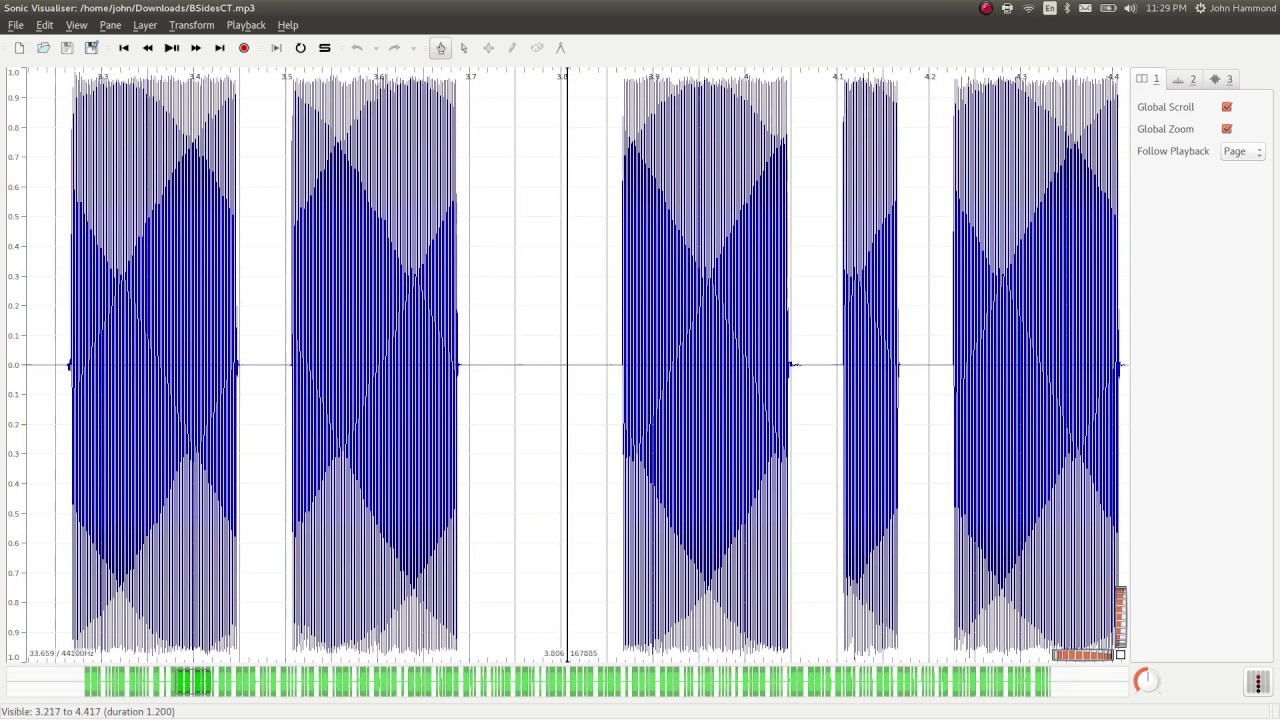Toggle Play/Pause playback
The image size is (1280, 720).
point(172,48)
